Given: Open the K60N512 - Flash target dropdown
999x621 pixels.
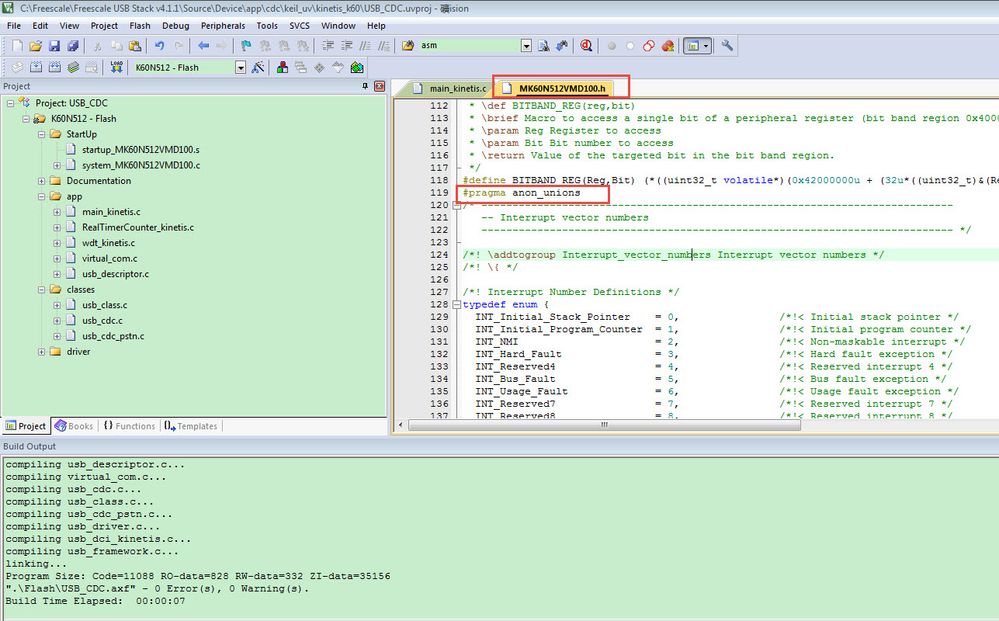Looking at the screenshot, I should click(x=240, y=68).
